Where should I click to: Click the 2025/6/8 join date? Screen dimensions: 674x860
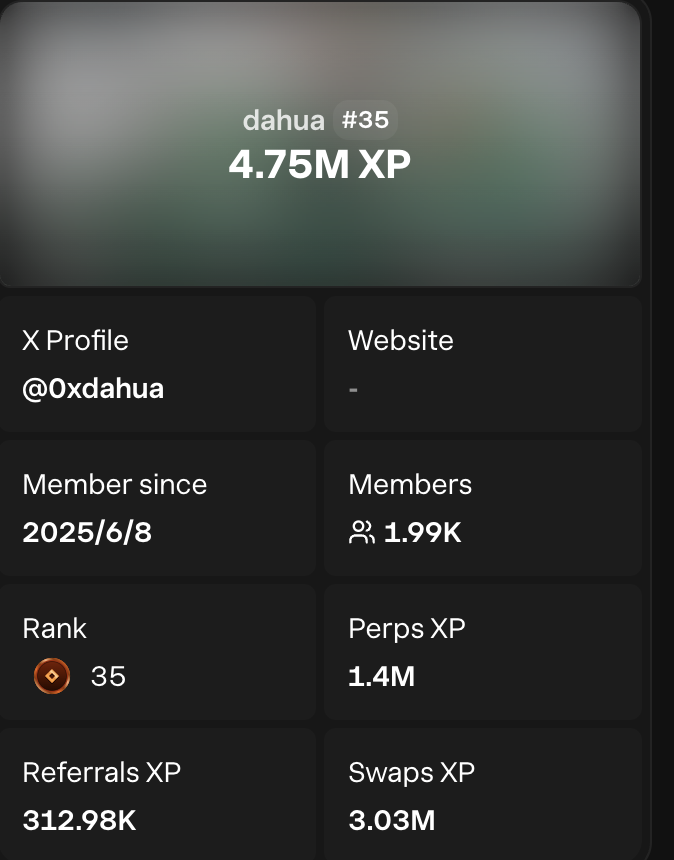pyautogui.click(x=87, y=532)
